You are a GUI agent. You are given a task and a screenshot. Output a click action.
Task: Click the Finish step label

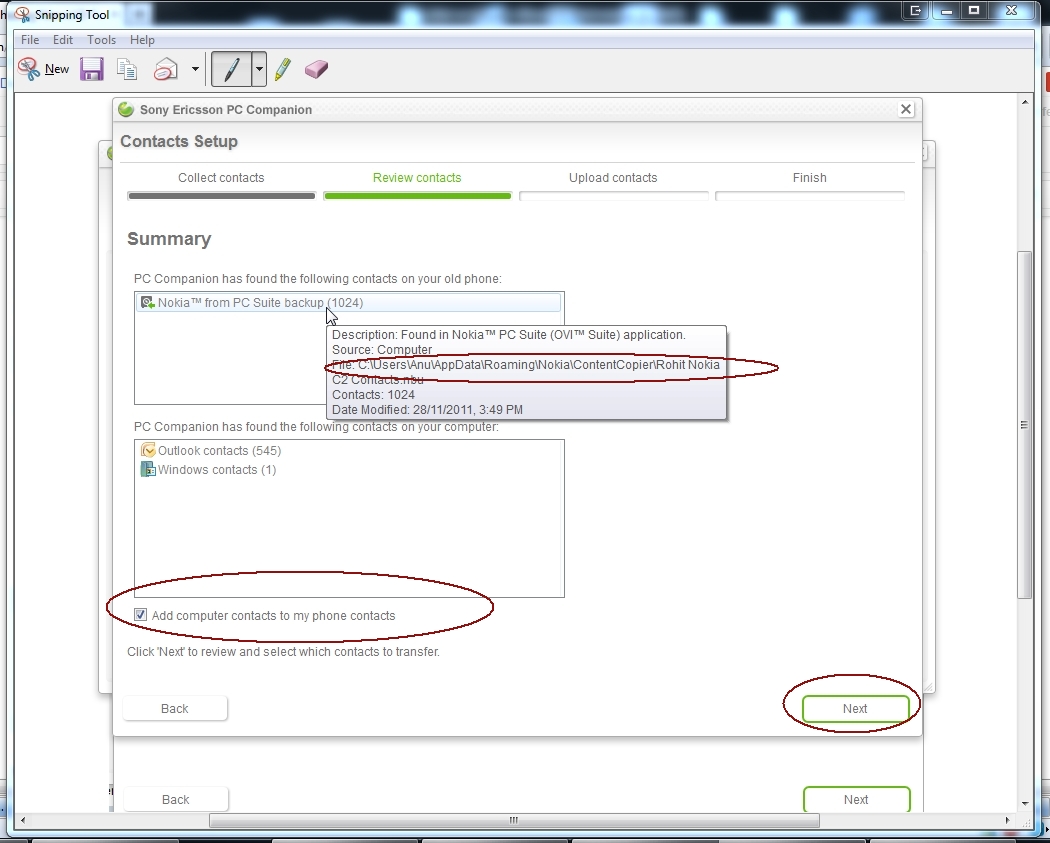click(x=810, y=177)
